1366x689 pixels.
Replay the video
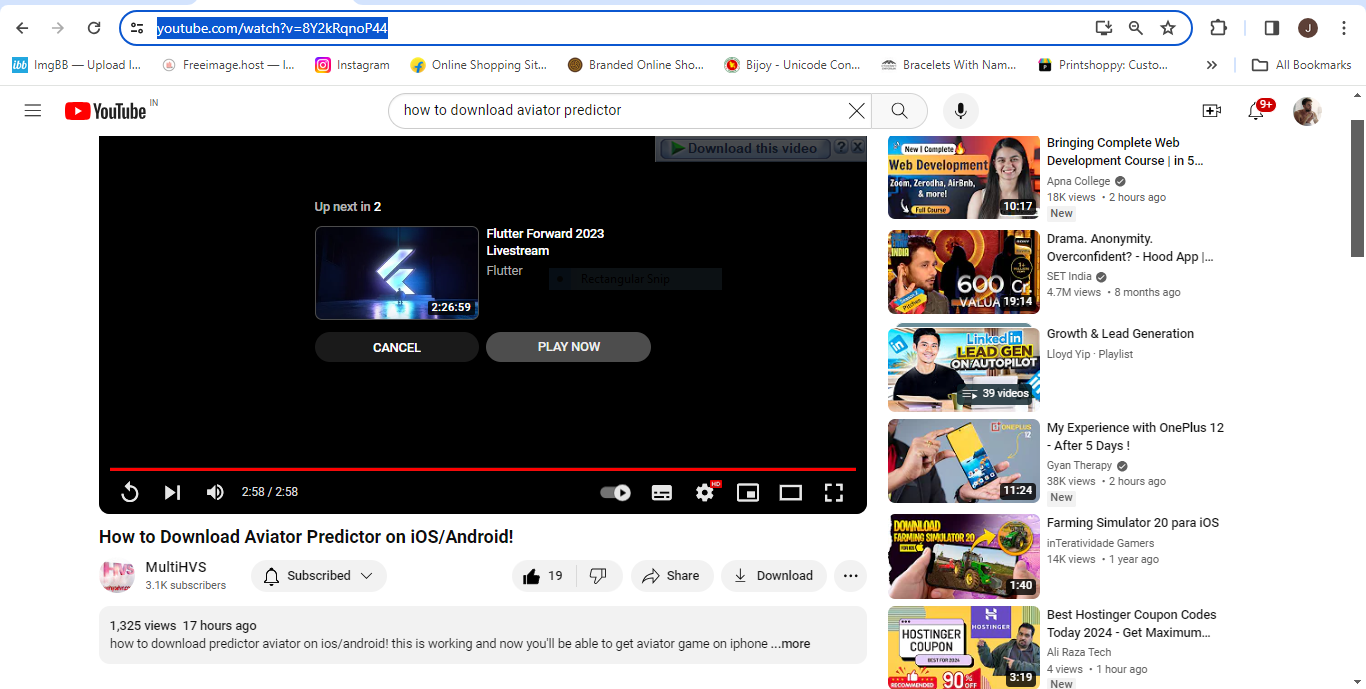coord(130,492)
